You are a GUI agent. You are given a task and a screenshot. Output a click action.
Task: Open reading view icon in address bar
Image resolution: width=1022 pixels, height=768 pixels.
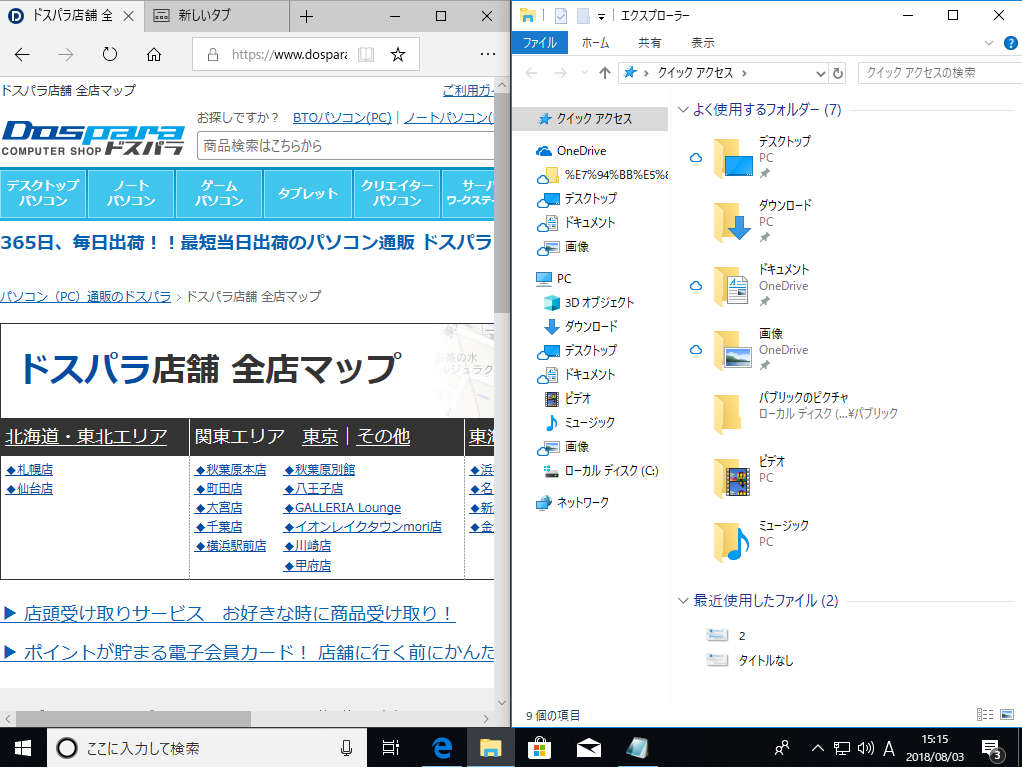366,55
